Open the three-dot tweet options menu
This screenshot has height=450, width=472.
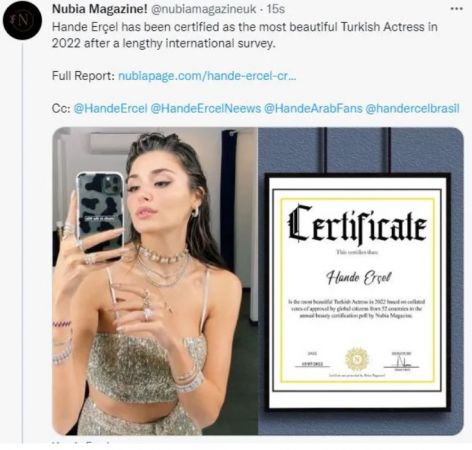(x=456, y=9)
